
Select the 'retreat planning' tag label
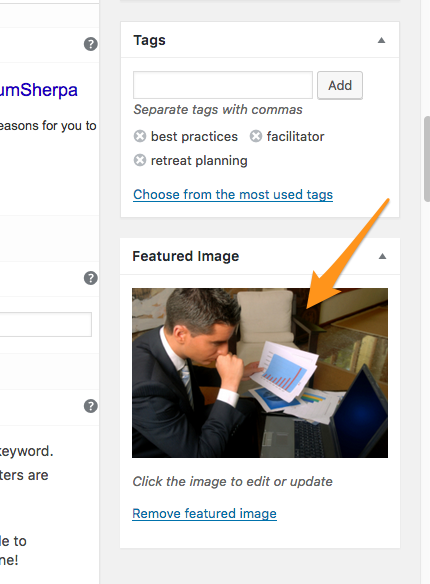(199, 161)
